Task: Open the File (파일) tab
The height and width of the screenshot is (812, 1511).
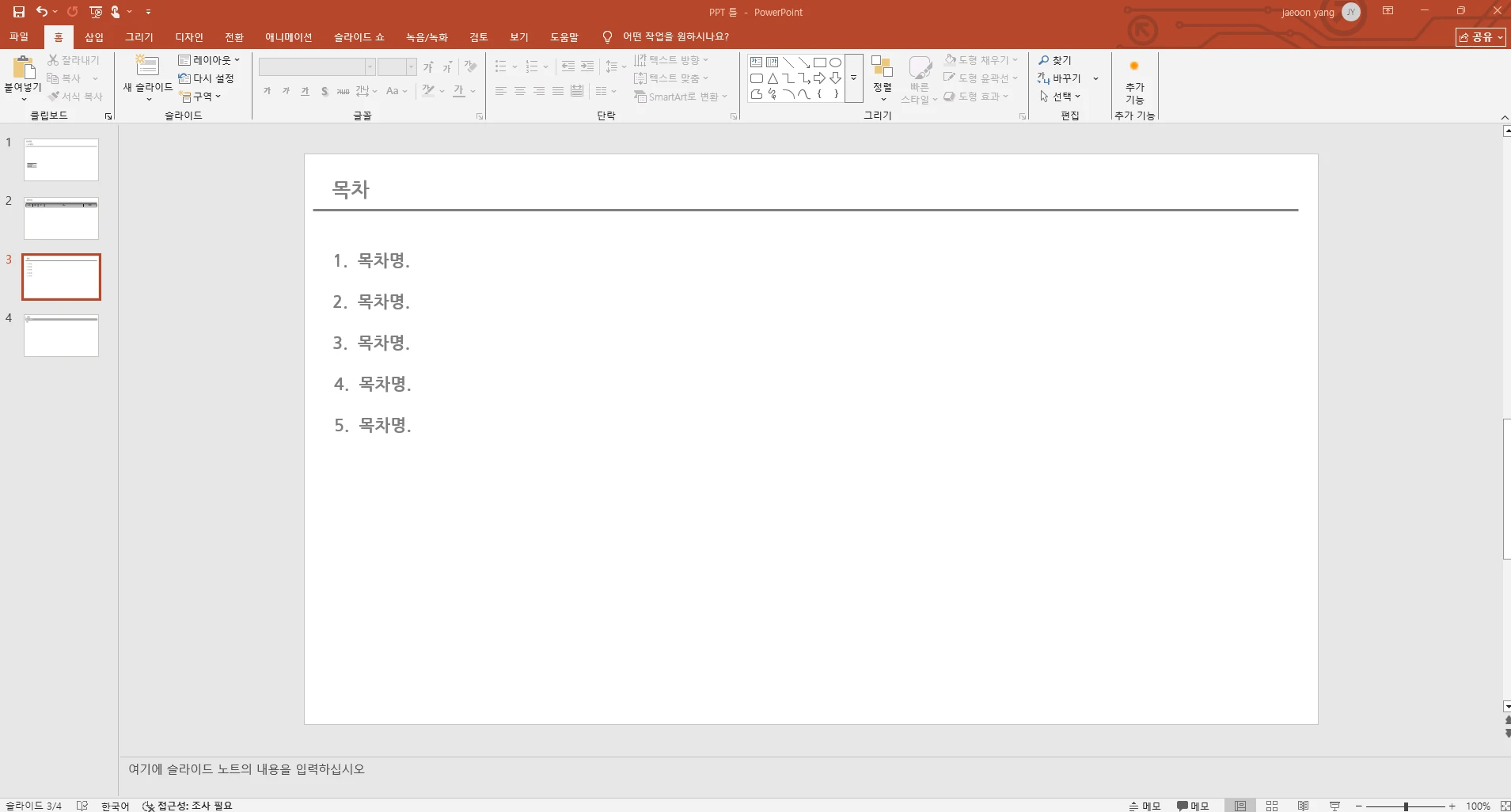Action: (x=19, y=37)
